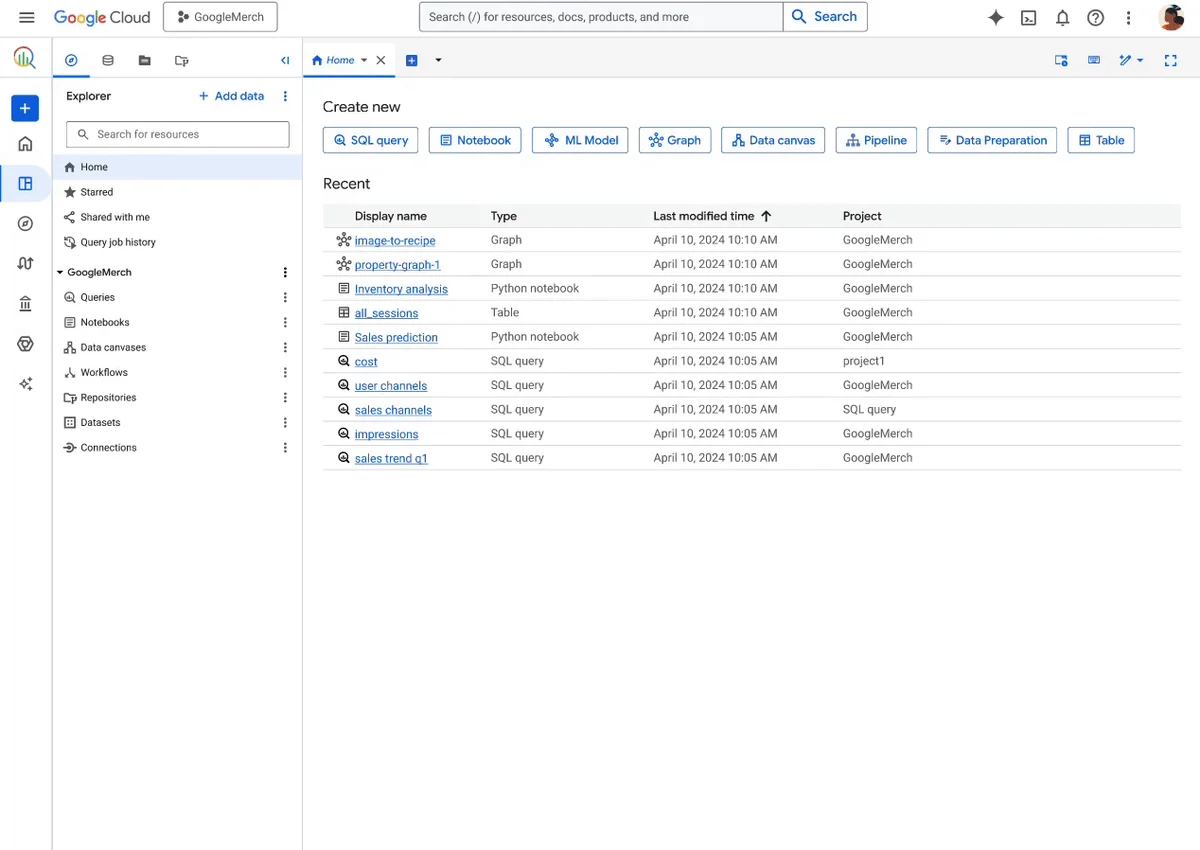Create a new ML Model
This screenshot has height=850, width=1200.
[x=580, y=140]
